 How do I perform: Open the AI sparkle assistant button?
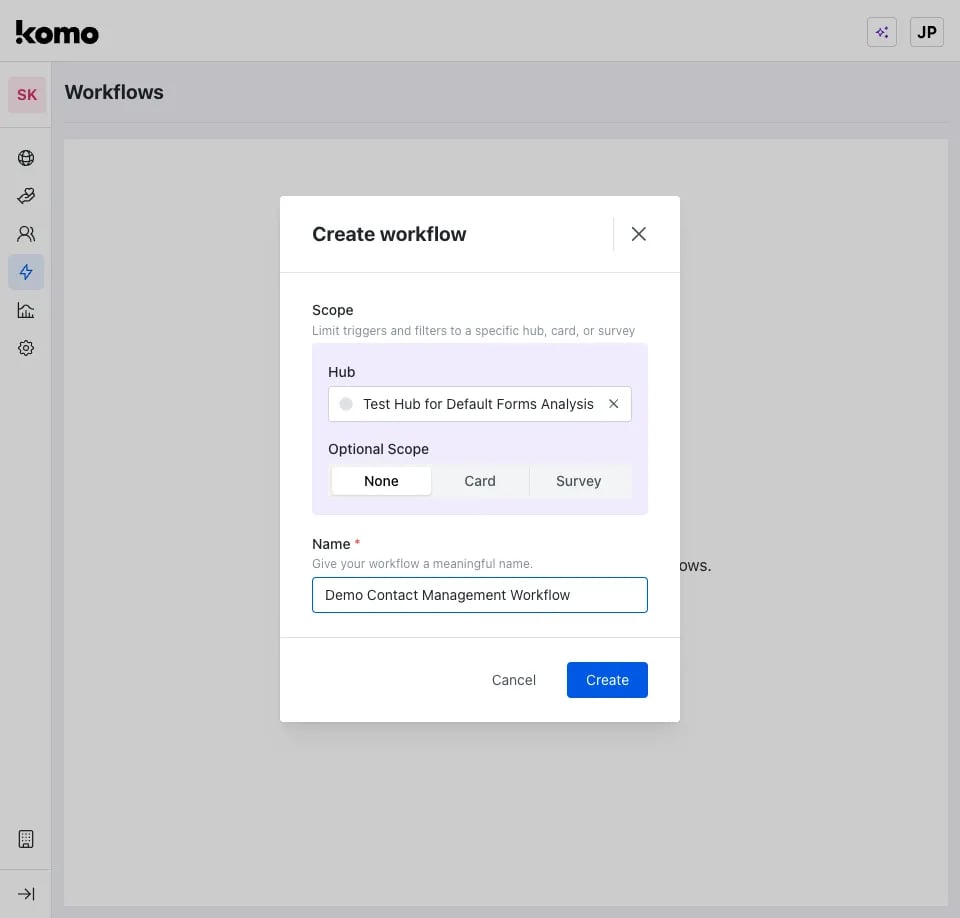(882, 32)
